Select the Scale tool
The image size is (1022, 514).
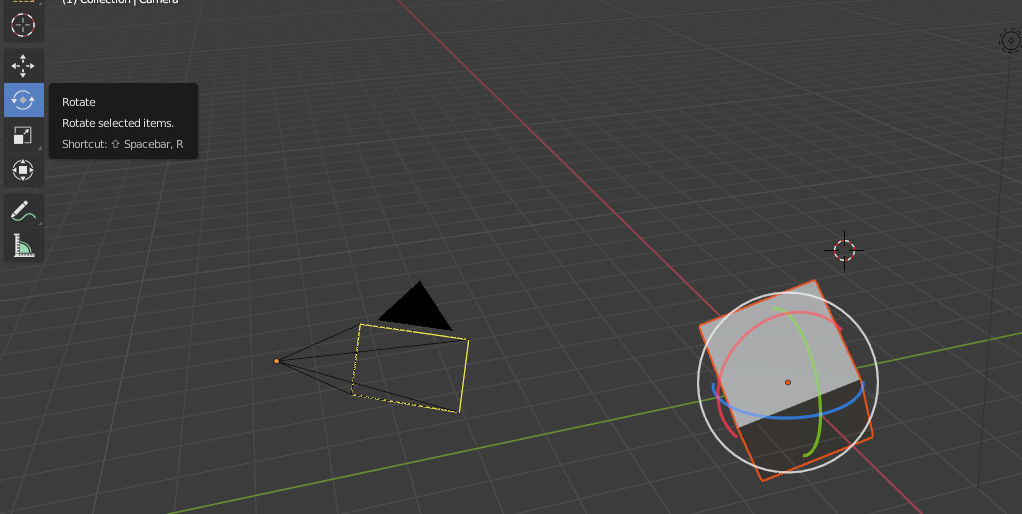[x=23, y=135]
